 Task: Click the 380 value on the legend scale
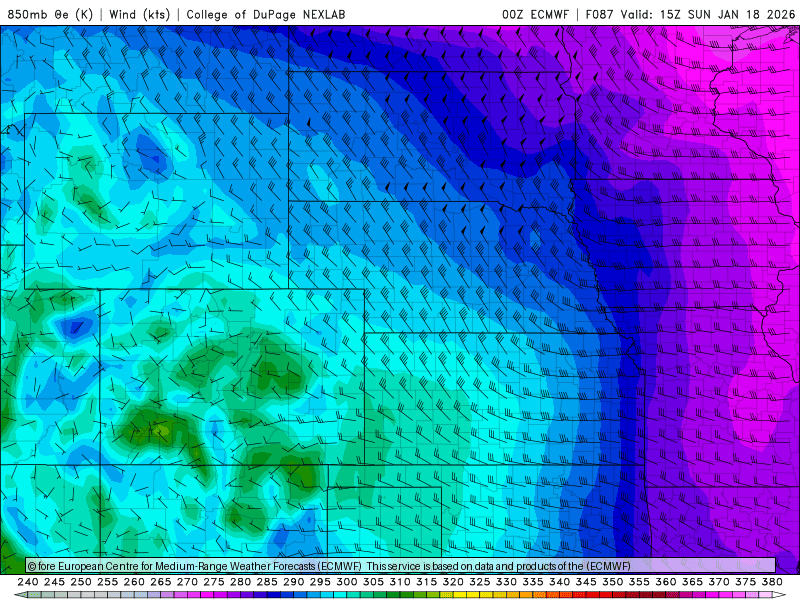(771, 582)
